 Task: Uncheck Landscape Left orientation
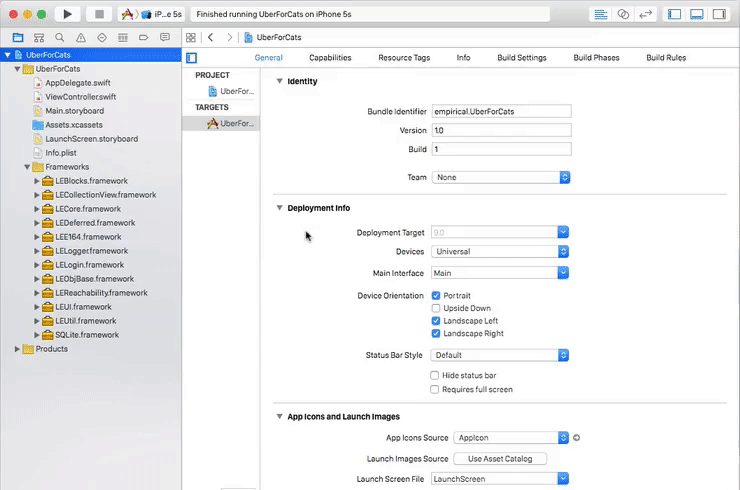click(x=436, y=321)
